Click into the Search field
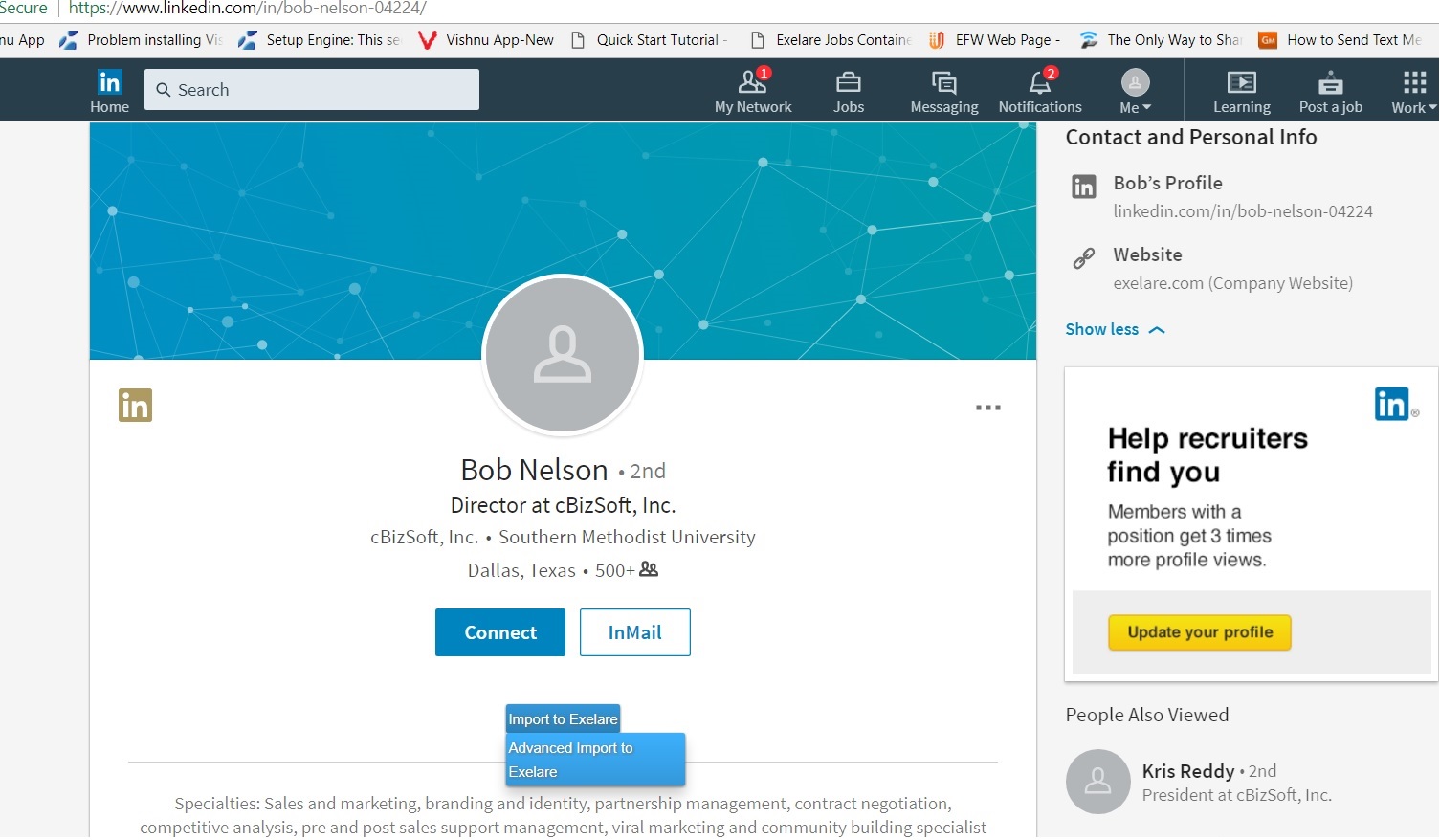Screen dimensions: 1440x840 click(x=312, y=90)
